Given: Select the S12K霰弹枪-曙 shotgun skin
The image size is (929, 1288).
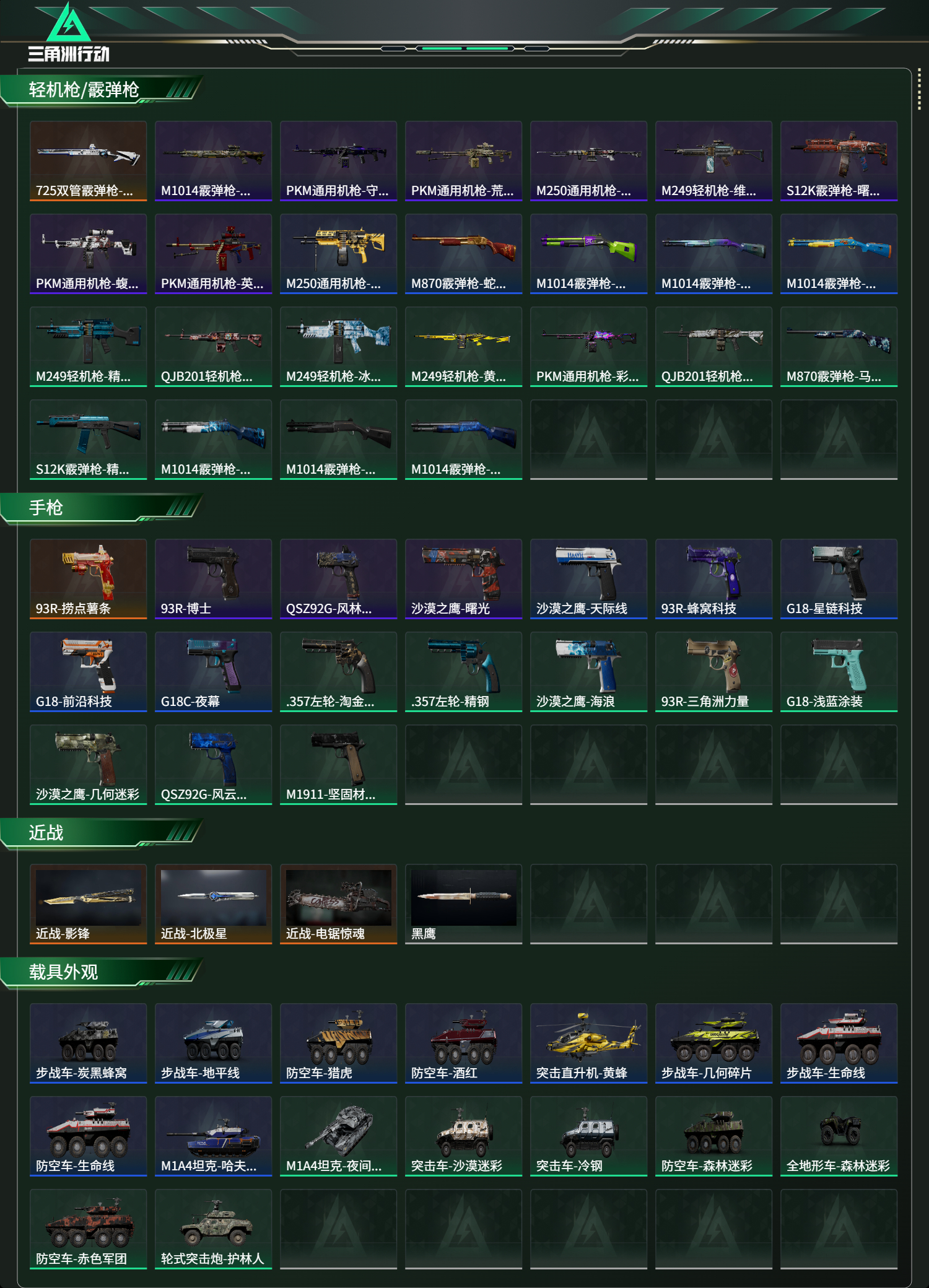Looking at the screenshot, I should coord(839,161).
